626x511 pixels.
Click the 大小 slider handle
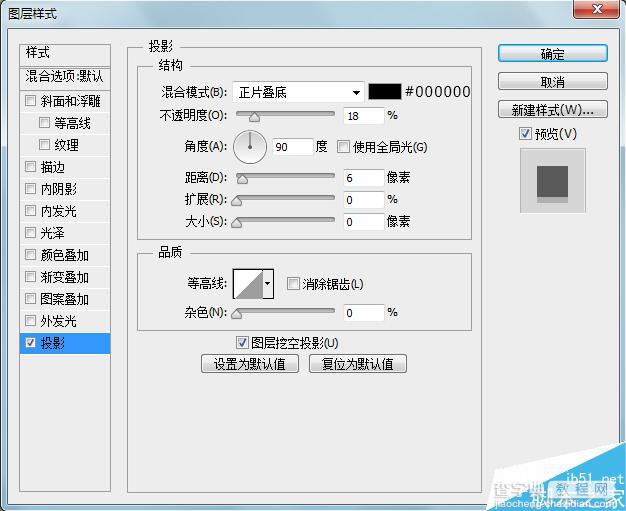pyautogui.click(x=237, y=223)
